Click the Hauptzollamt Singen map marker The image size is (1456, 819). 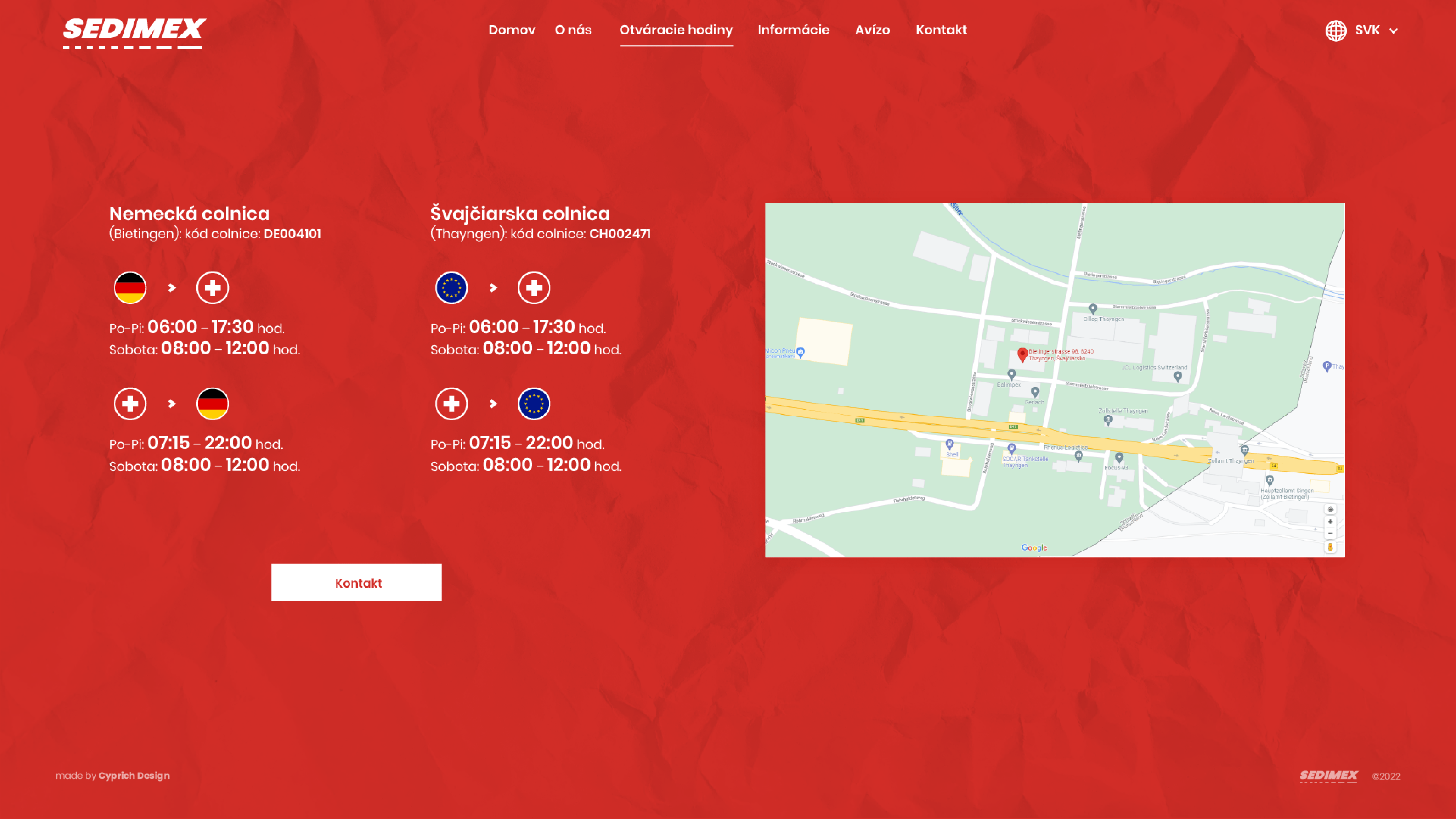pyautogui.click(x=1270, y=481)
